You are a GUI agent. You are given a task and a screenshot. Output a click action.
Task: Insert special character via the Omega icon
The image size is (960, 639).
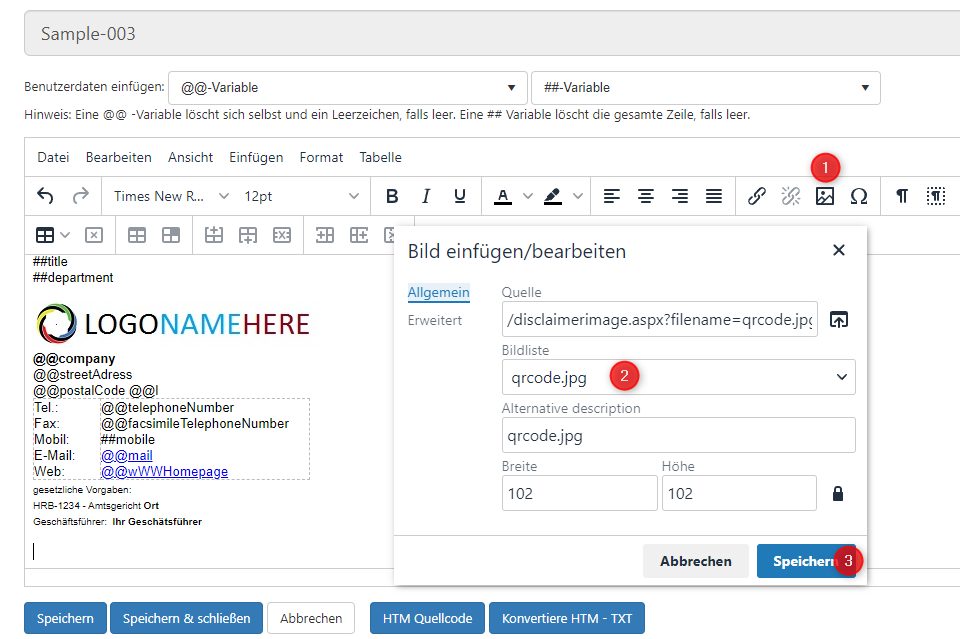[858, 196]
